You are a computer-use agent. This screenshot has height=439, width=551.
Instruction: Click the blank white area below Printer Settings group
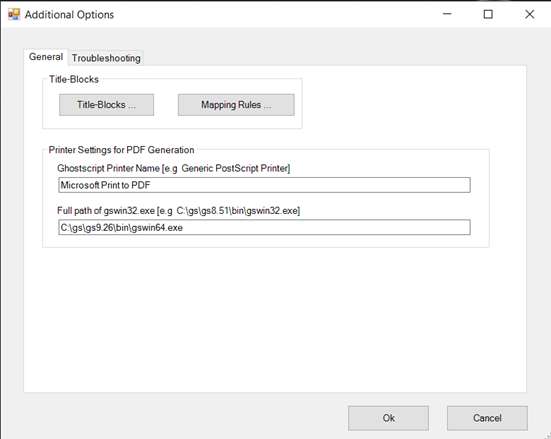(275, 320)
